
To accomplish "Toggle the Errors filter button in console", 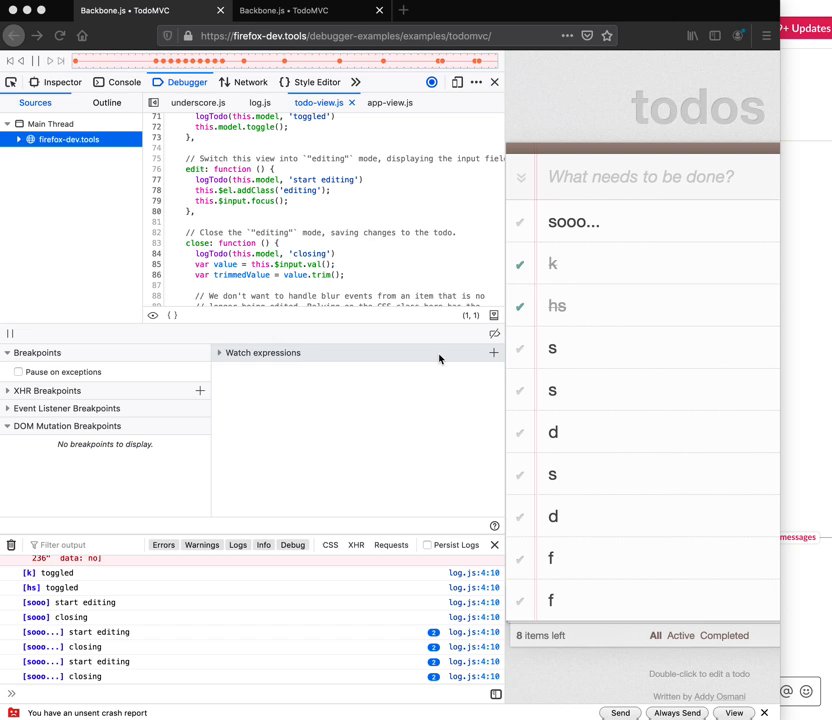I will [x=163, y=545].
